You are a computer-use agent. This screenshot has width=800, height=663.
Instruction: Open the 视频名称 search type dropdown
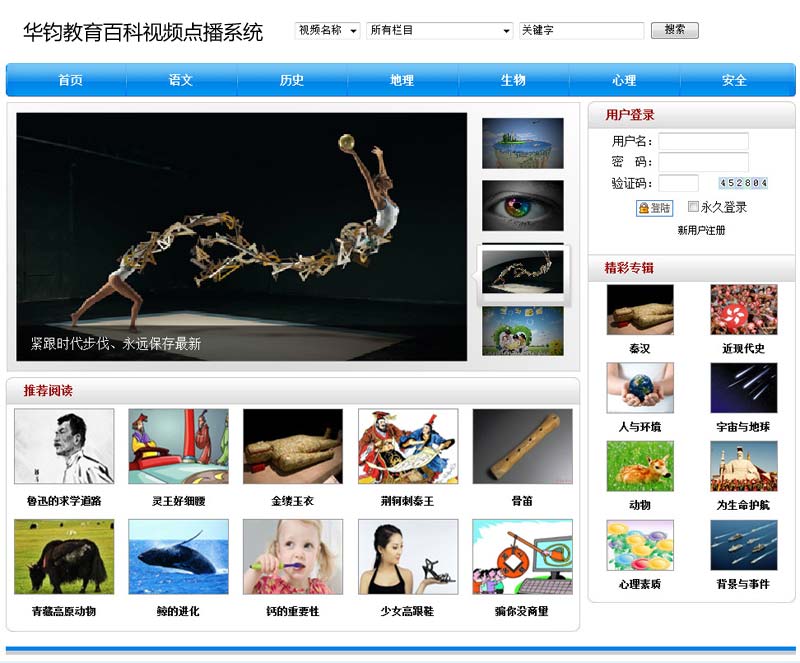327,31
